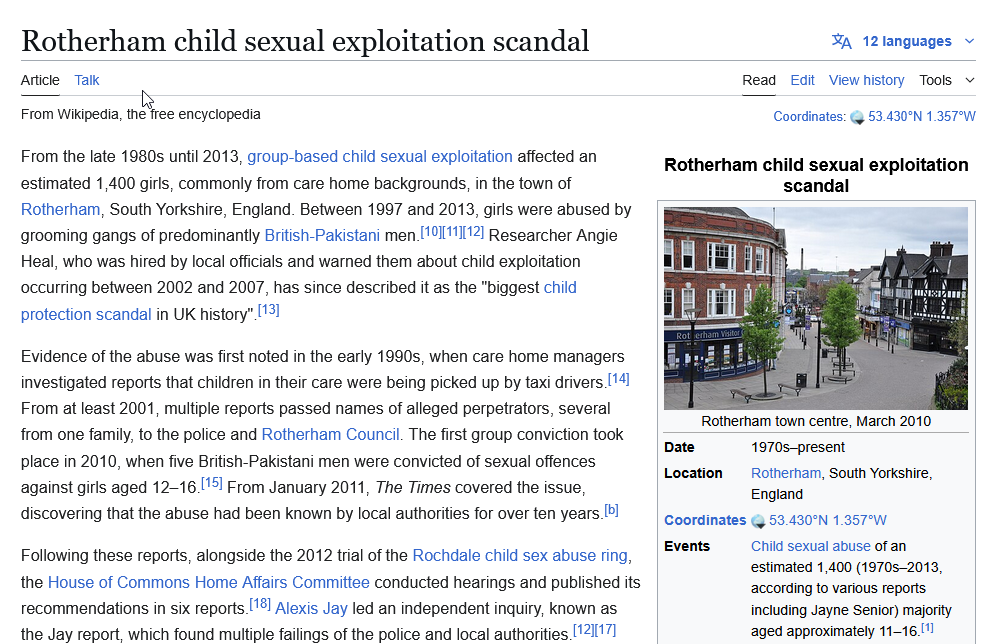
Task: Open the Rotherham link in the infobox Location row
Action: tap(786, 474)
